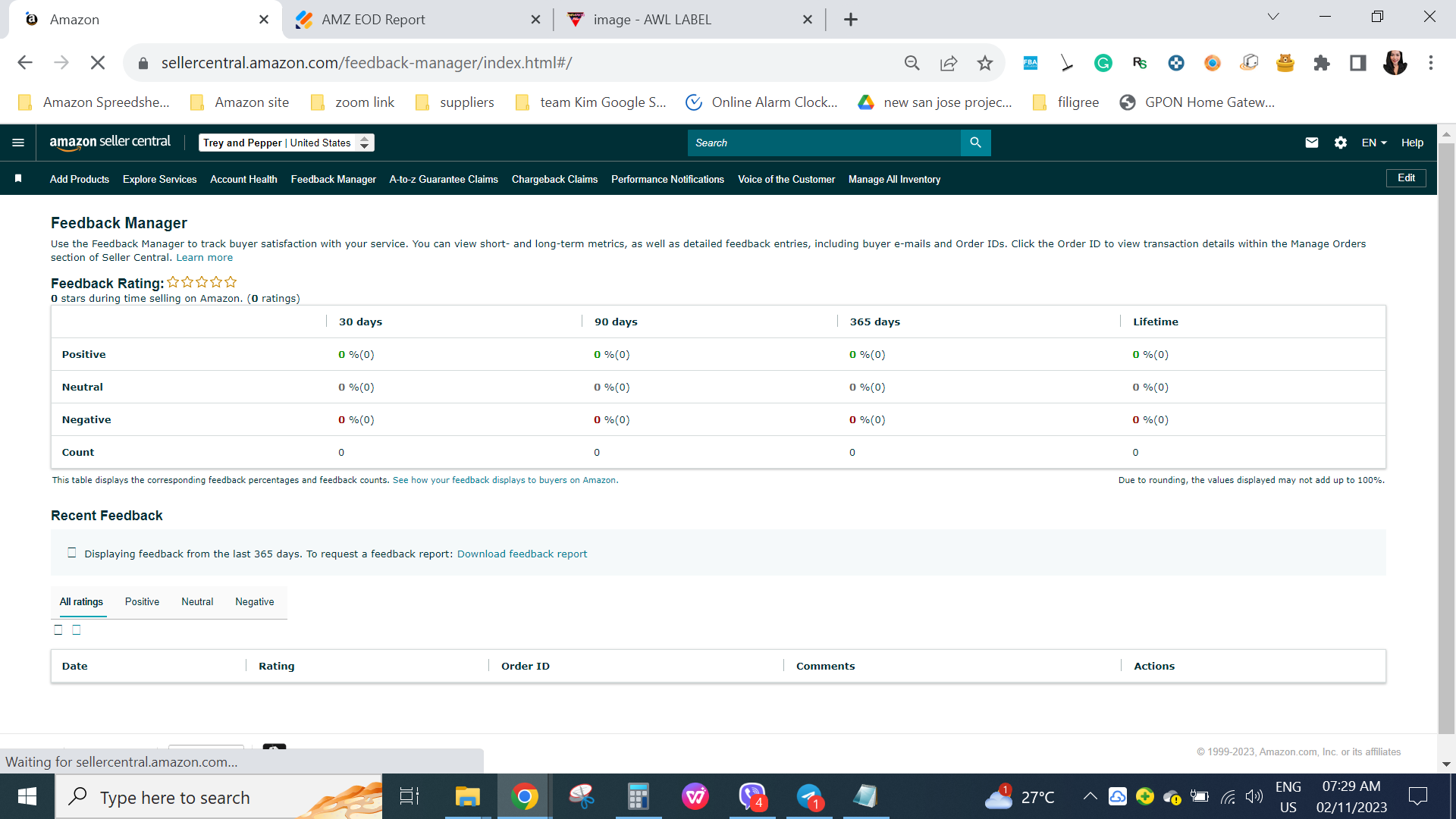The width and height of the screenshot is (1456, 819).
Task: Click Download feedback report link
Action: [522, 554]
